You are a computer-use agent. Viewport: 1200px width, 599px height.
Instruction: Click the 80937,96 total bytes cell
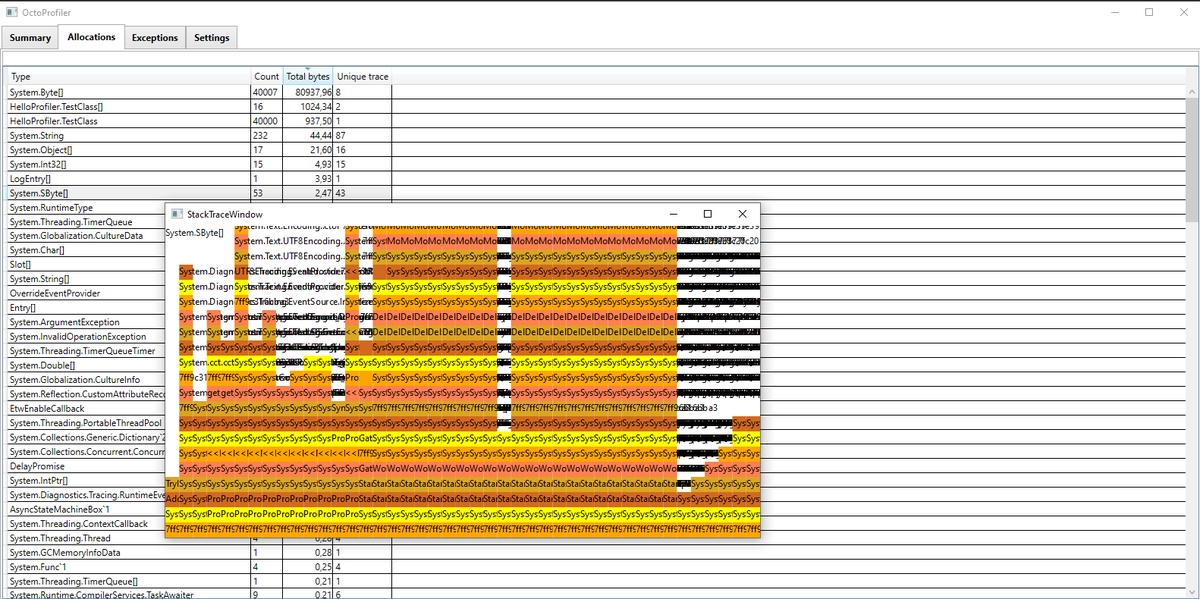(x=308, y=92)
